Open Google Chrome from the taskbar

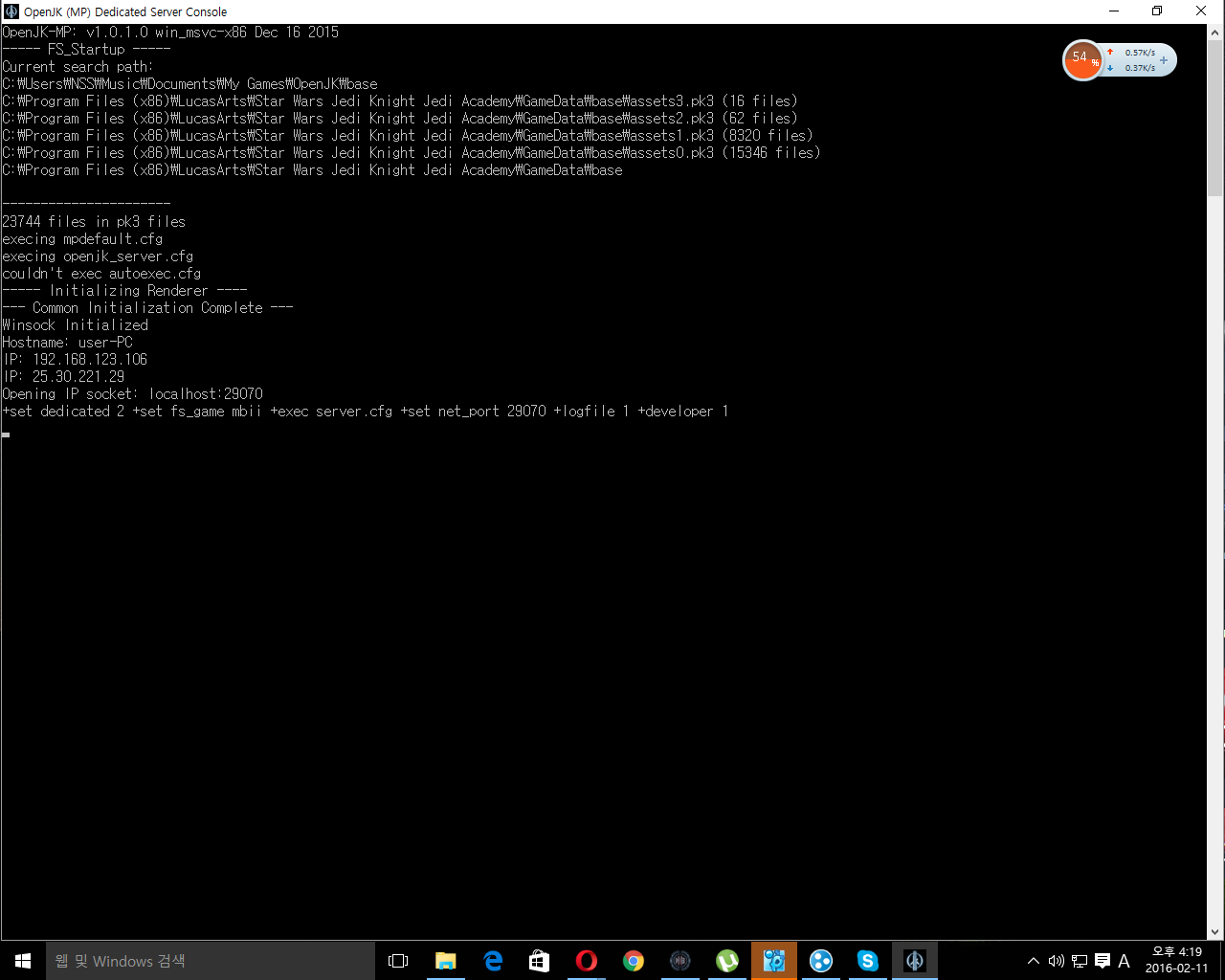coord(634,961)
